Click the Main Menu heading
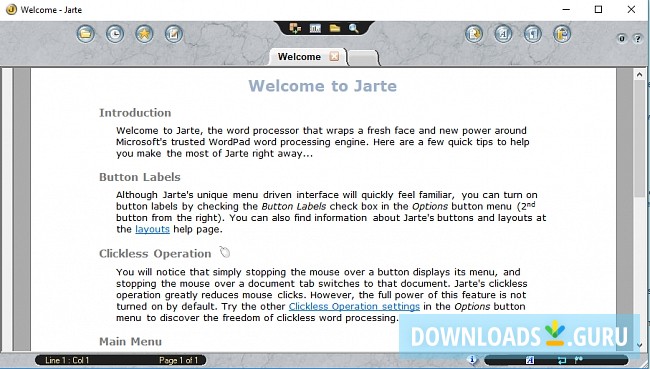 pyautogui.click(x=130, y=342)
